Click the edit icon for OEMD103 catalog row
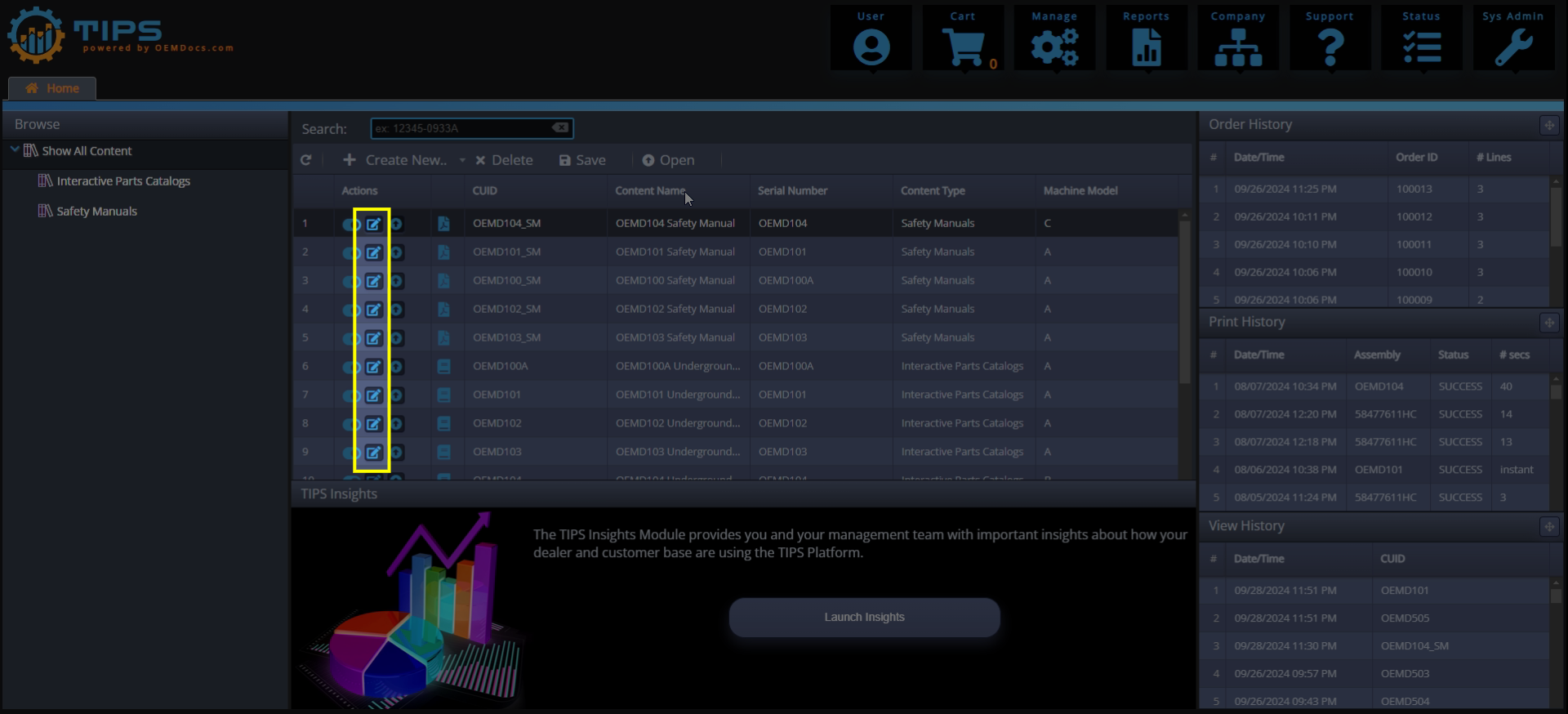The width and height of the screenshot is (1568, 714). [x=373, y=453]
